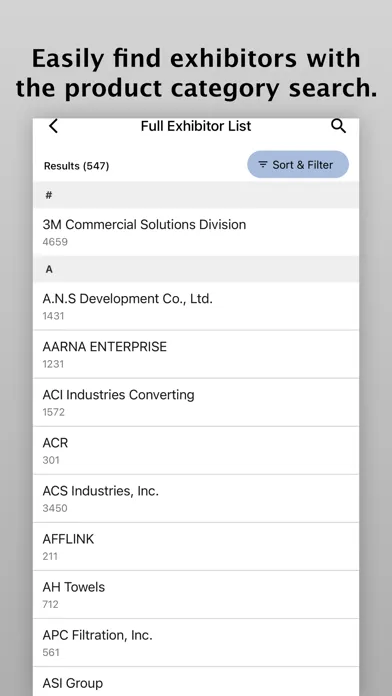Click the # section header
This screenshot has height=696, width=392.
pos(196,195)
